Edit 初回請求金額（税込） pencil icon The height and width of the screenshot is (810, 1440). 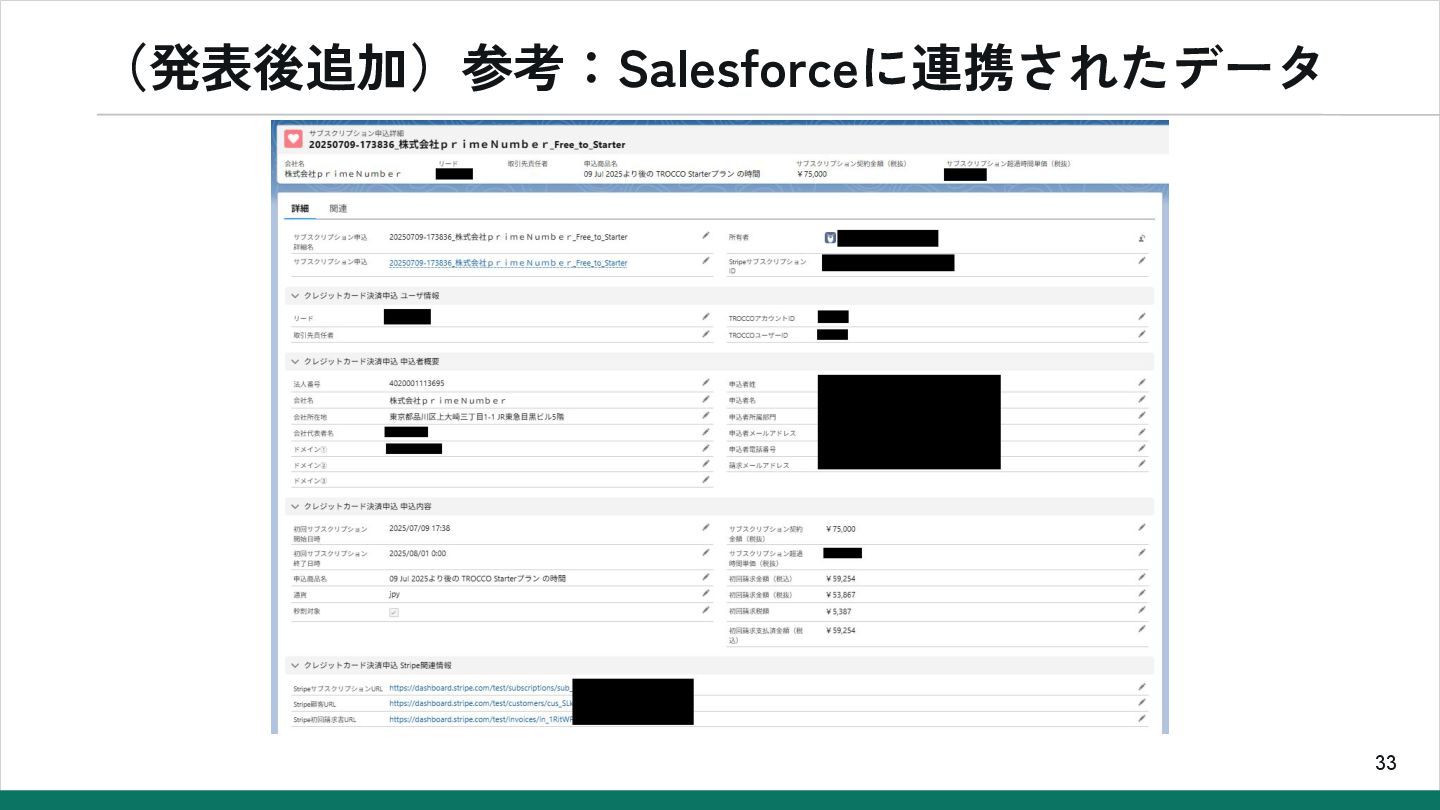coord(1141,577)
